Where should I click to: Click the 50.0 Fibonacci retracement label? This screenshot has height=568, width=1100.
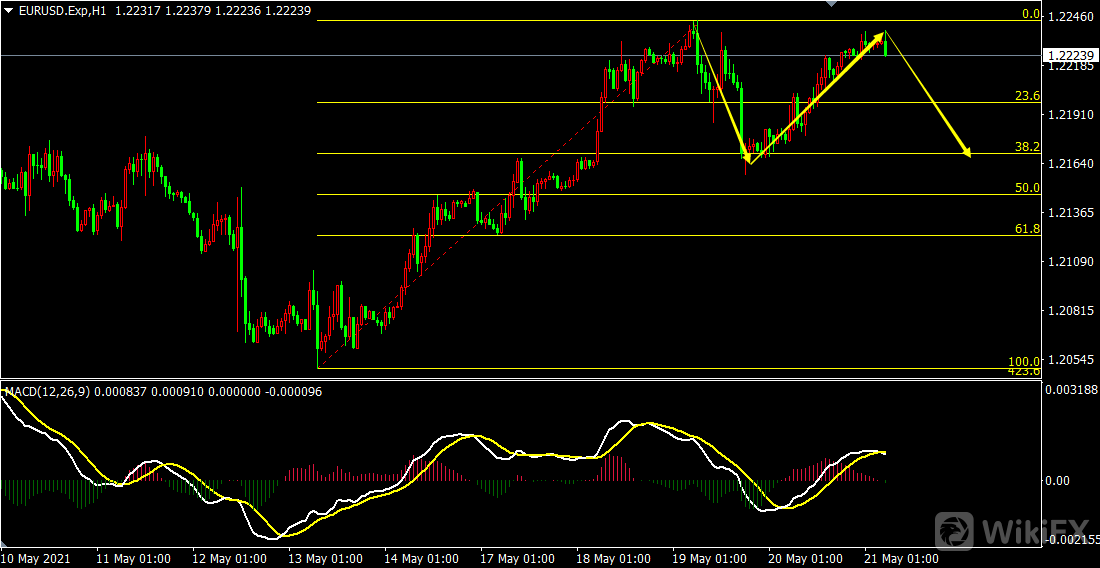tap(1027, 187)
